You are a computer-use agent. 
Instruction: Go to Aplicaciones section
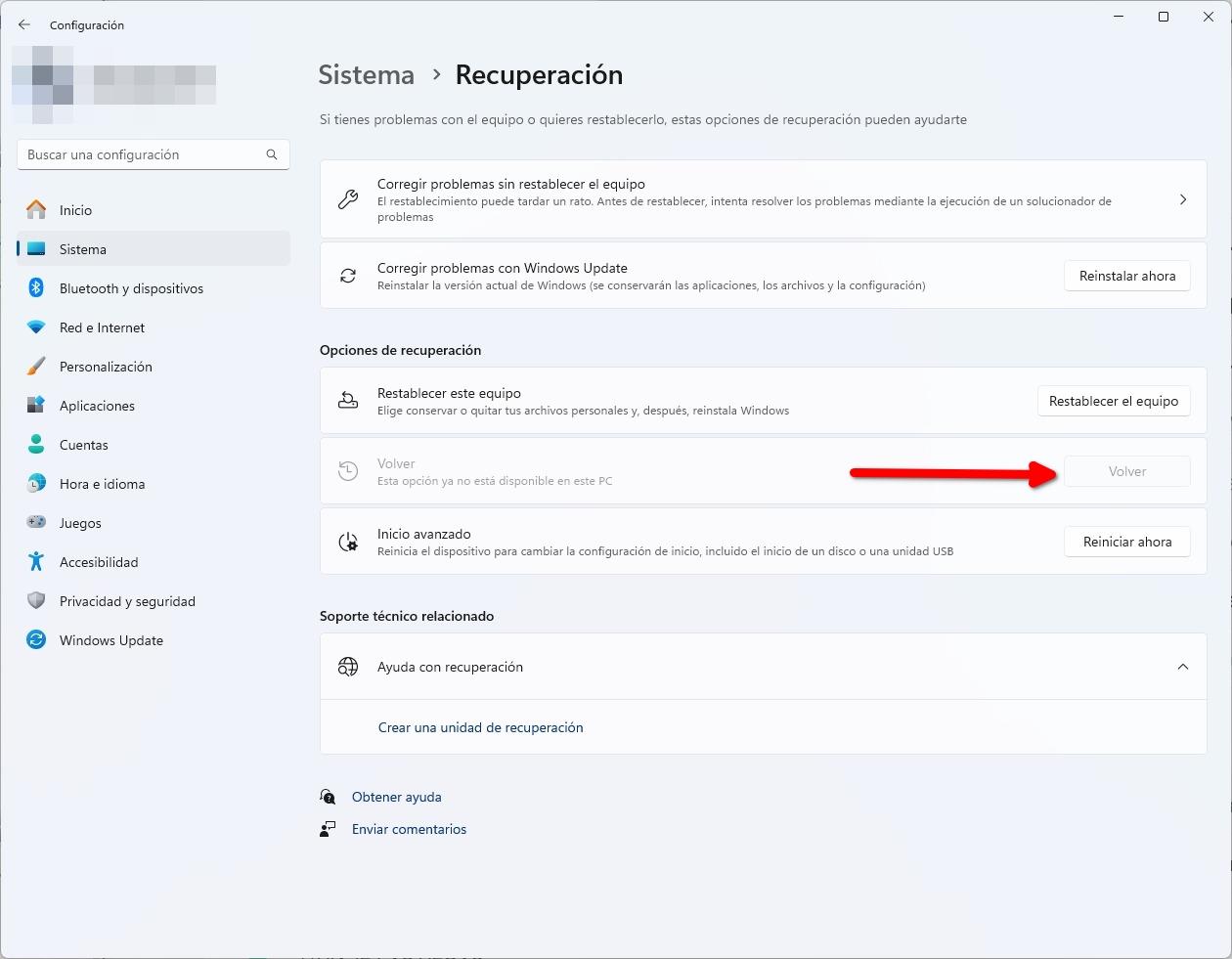coord(97,406)
